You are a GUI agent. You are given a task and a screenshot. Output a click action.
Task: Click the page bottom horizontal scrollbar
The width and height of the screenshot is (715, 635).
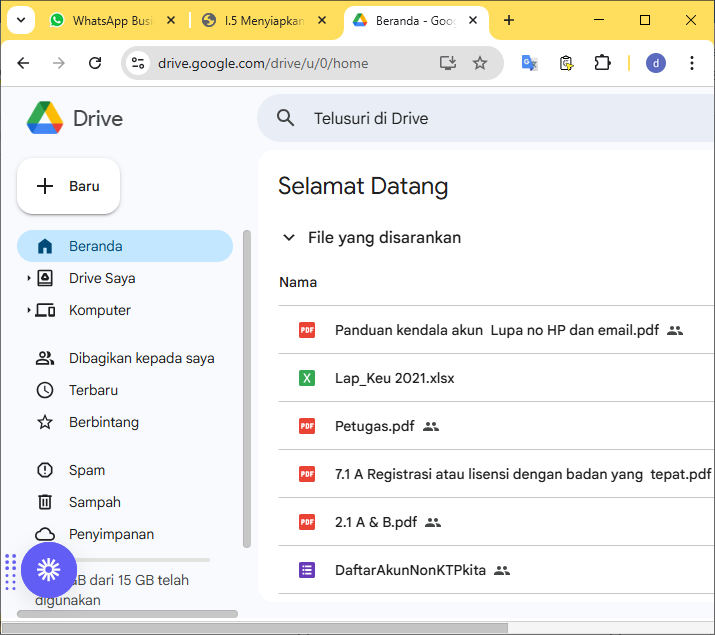pyautogui.click(x=254, y=628)
